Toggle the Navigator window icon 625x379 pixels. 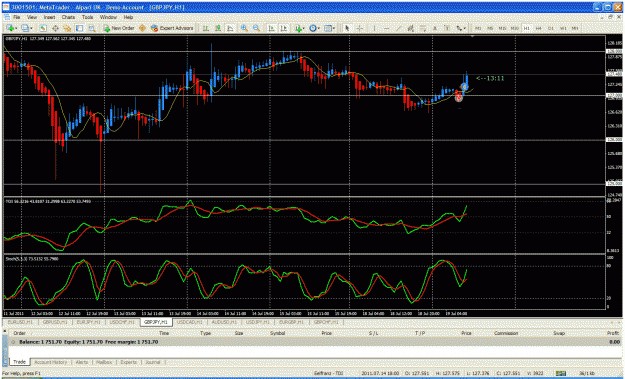[x=67, y=28]
